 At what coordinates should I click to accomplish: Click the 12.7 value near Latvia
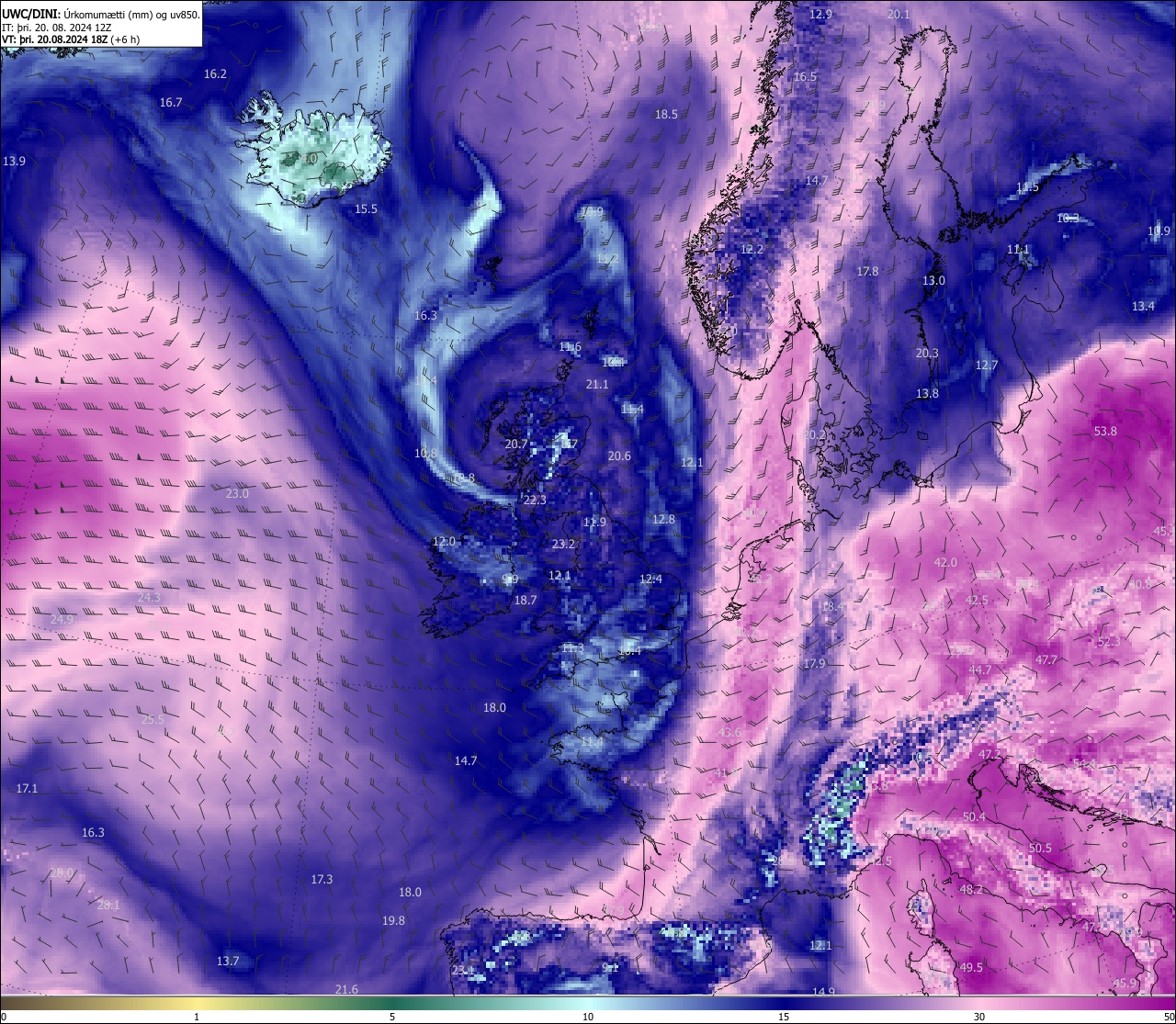tap(986, 365)
